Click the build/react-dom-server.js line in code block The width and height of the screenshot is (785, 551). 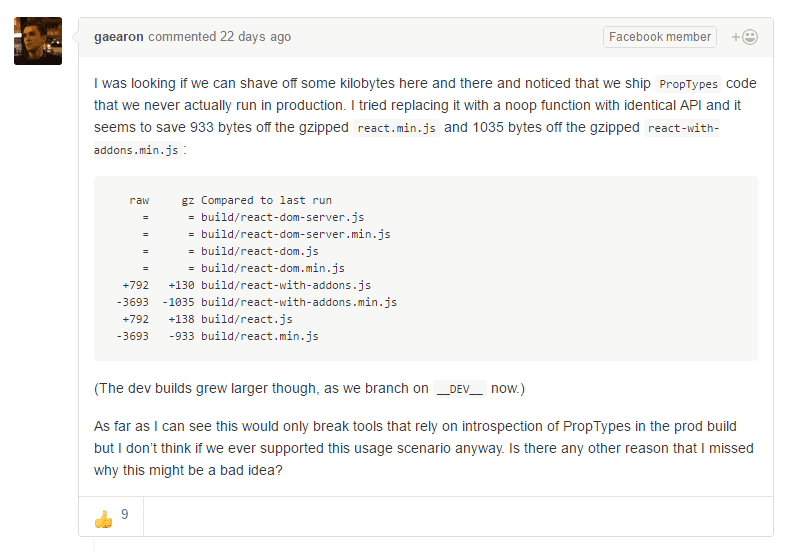(x=253, y=217)
